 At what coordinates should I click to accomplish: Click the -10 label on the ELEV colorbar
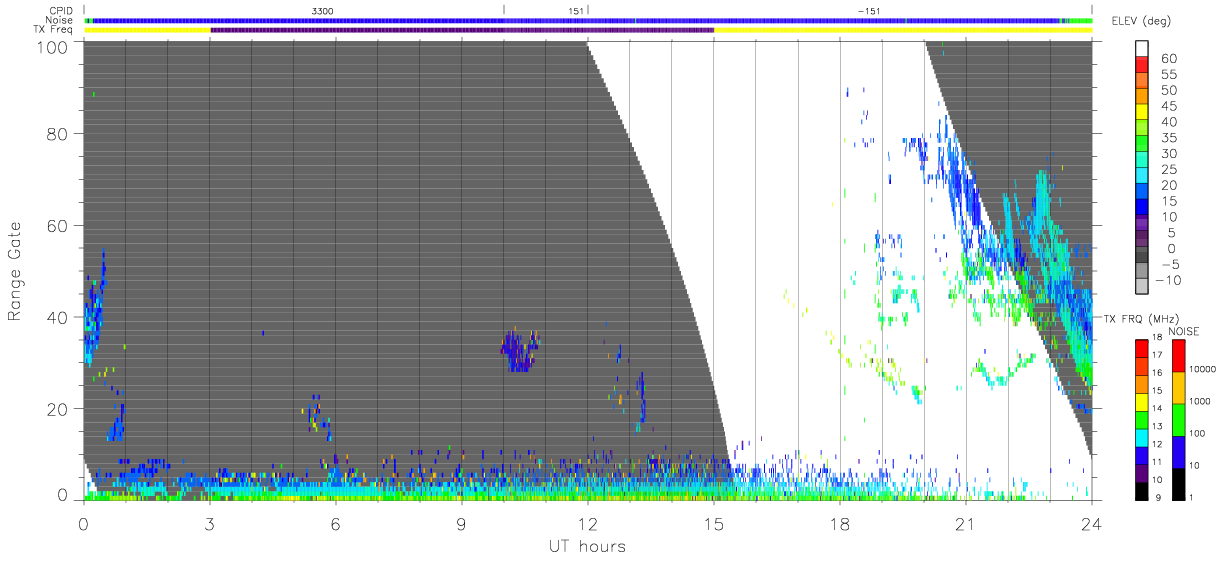click(x=1166, y=281)
